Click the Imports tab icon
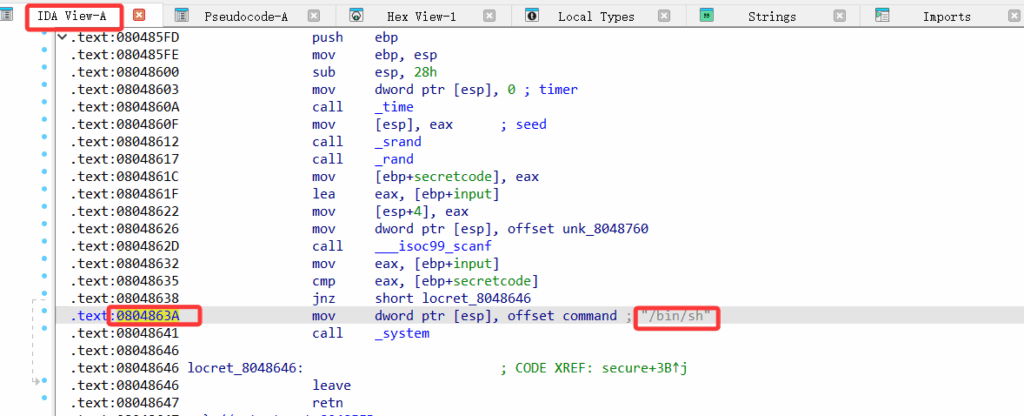Image resolution: width=1024 pixels, height=416 pixels. coord(882,16)
